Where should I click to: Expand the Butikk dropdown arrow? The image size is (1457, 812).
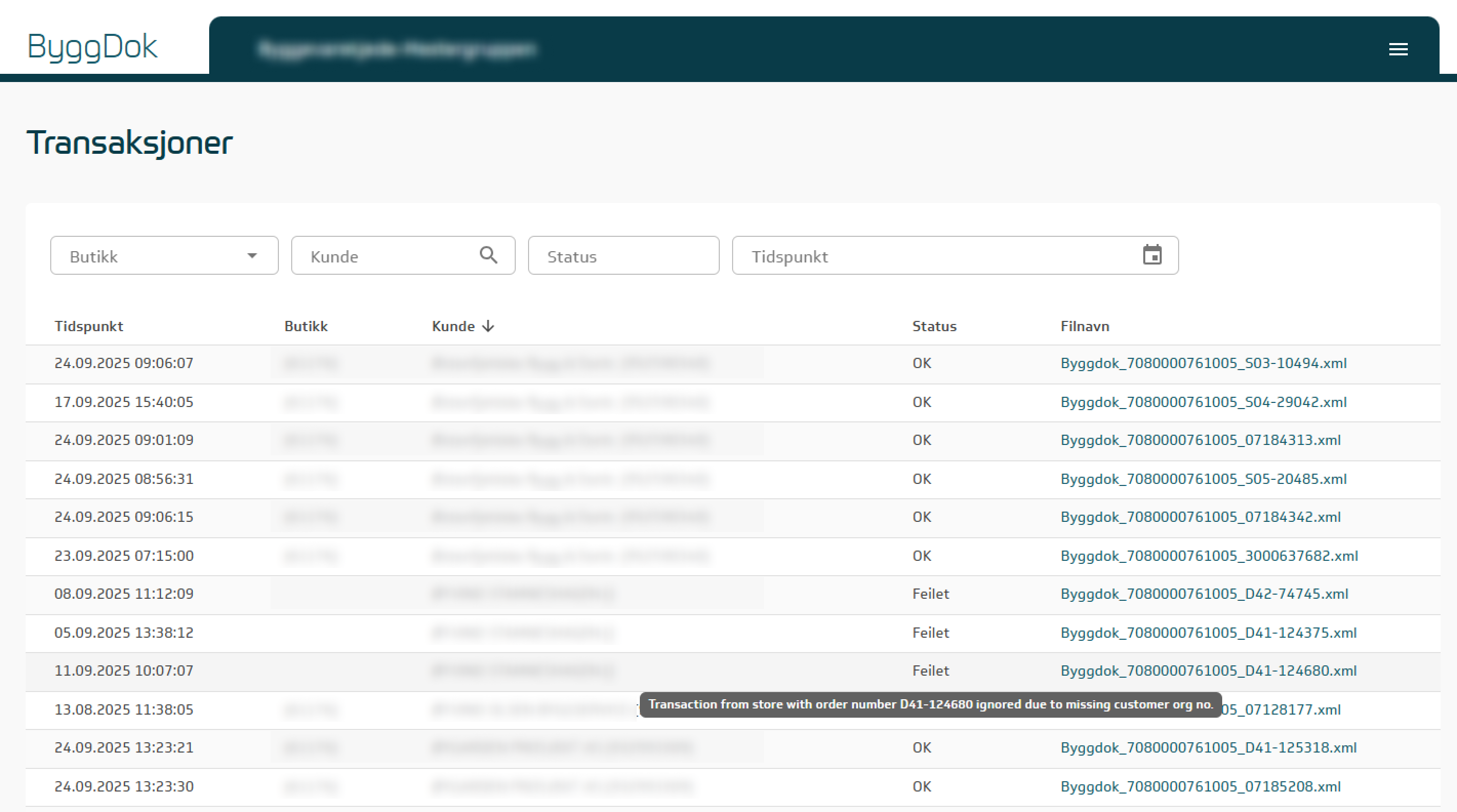click(252, 256)
